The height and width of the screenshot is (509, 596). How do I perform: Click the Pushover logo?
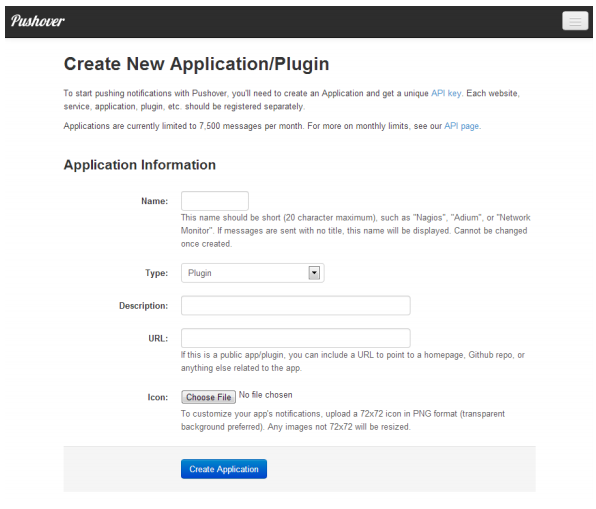[x=38, y=21]
